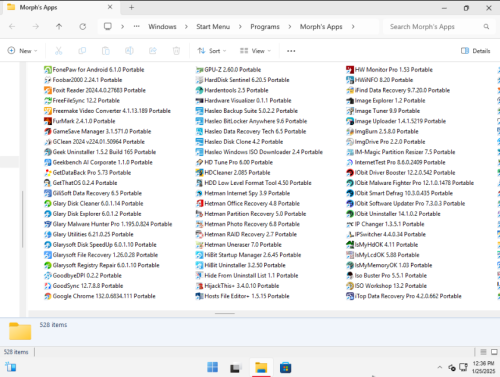The width and height of the screenshot is (500, 377).
Task: Select Google Chrome 132 Portable icon
Action: coord(48,296)
